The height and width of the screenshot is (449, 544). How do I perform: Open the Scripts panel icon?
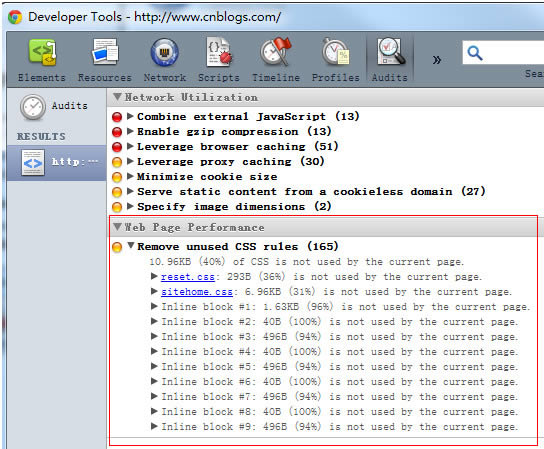pos(219,52)
